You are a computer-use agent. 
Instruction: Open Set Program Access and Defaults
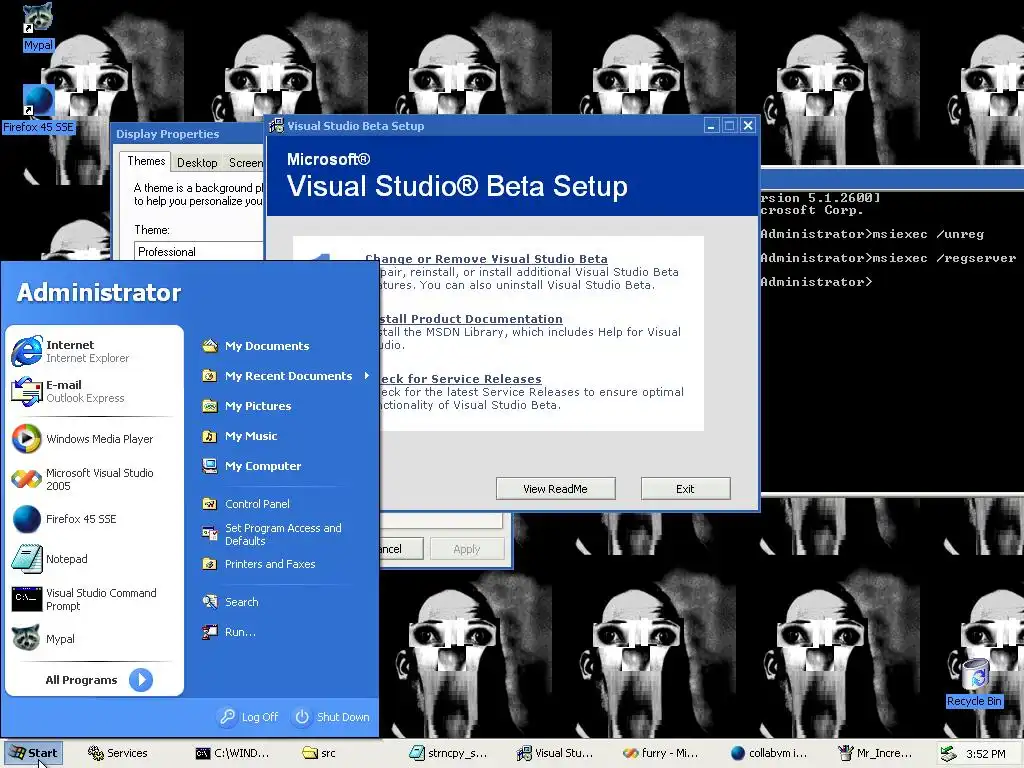pyautogui.click(x=272, y=534)
